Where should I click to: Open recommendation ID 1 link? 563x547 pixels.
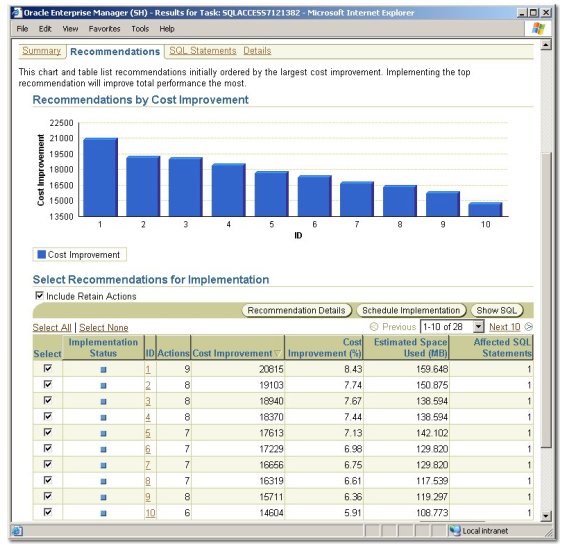tap(148, 369)
